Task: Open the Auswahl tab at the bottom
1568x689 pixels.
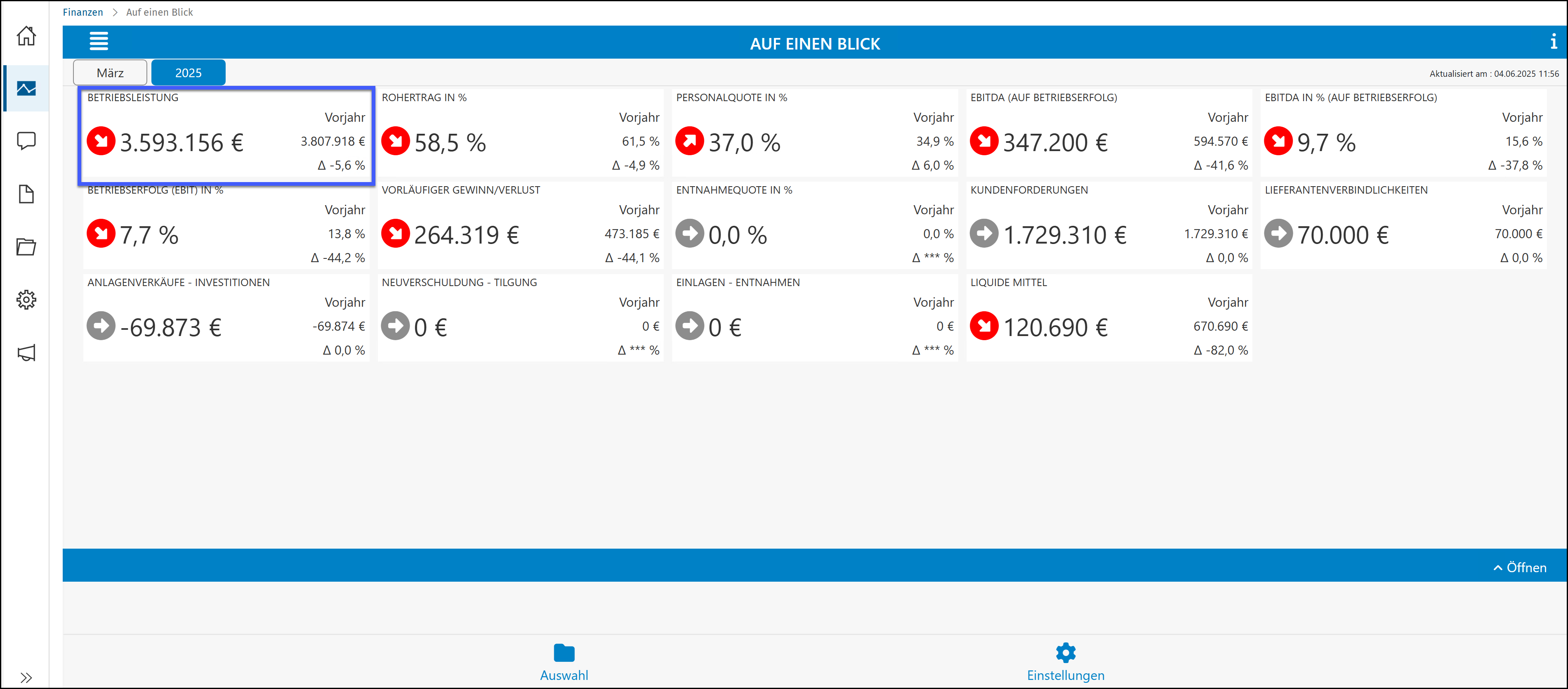Action: tap(564, 663)
